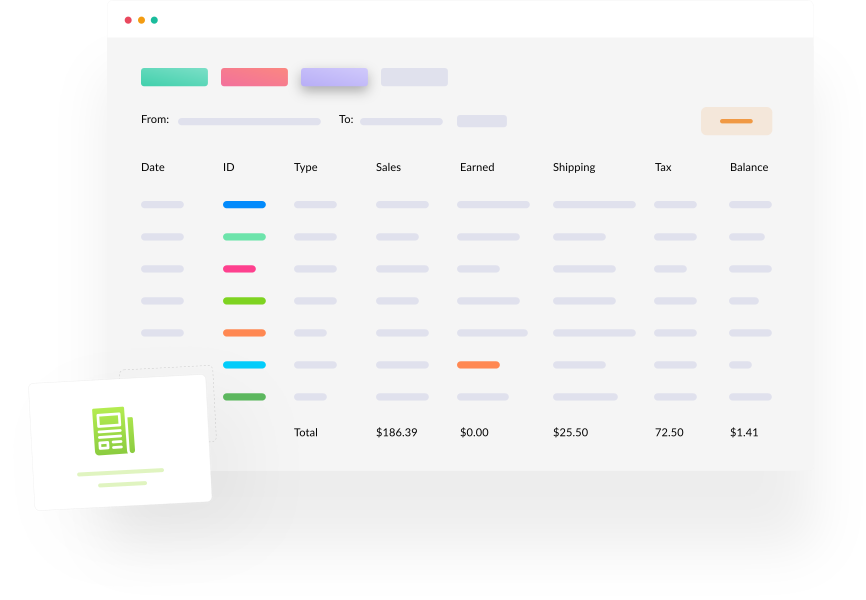Choose the purple highlighted button in the top row

(335, 77)
